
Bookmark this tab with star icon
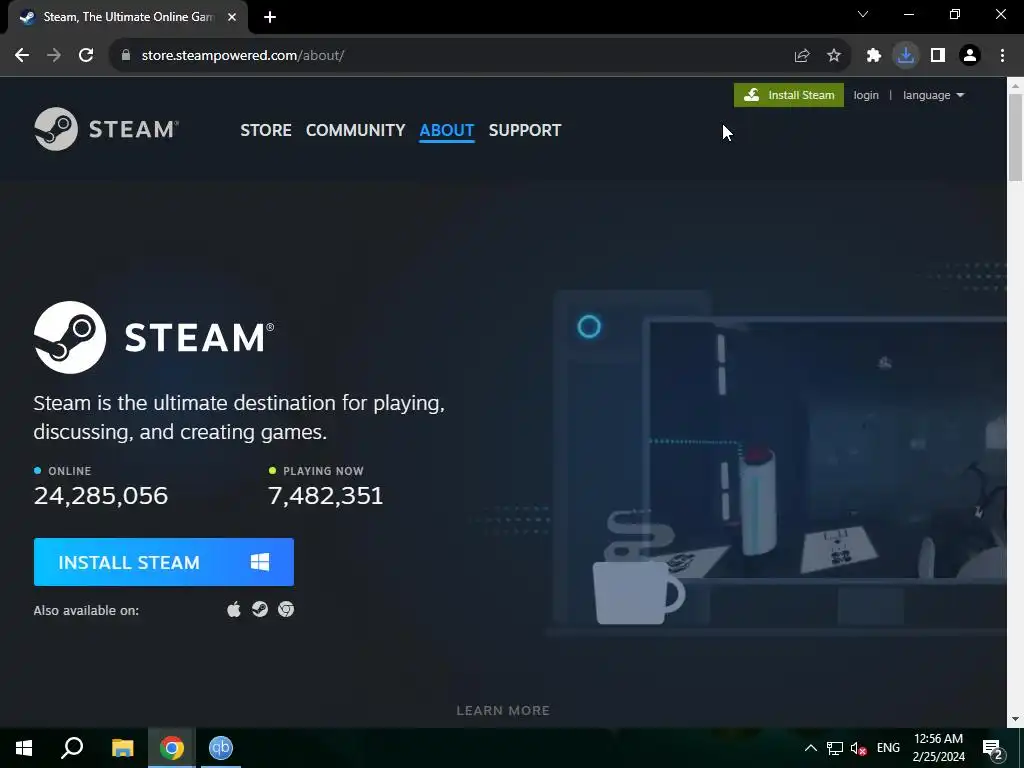pos(834,56)
